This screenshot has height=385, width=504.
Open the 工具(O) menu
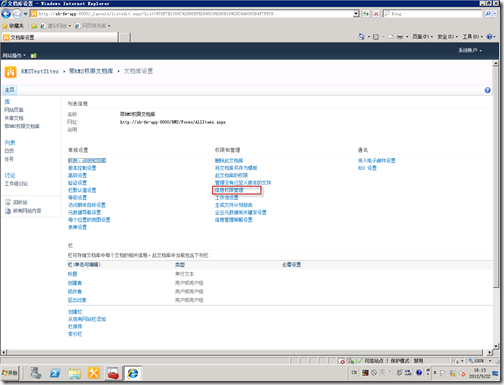[x=472, y=37]
